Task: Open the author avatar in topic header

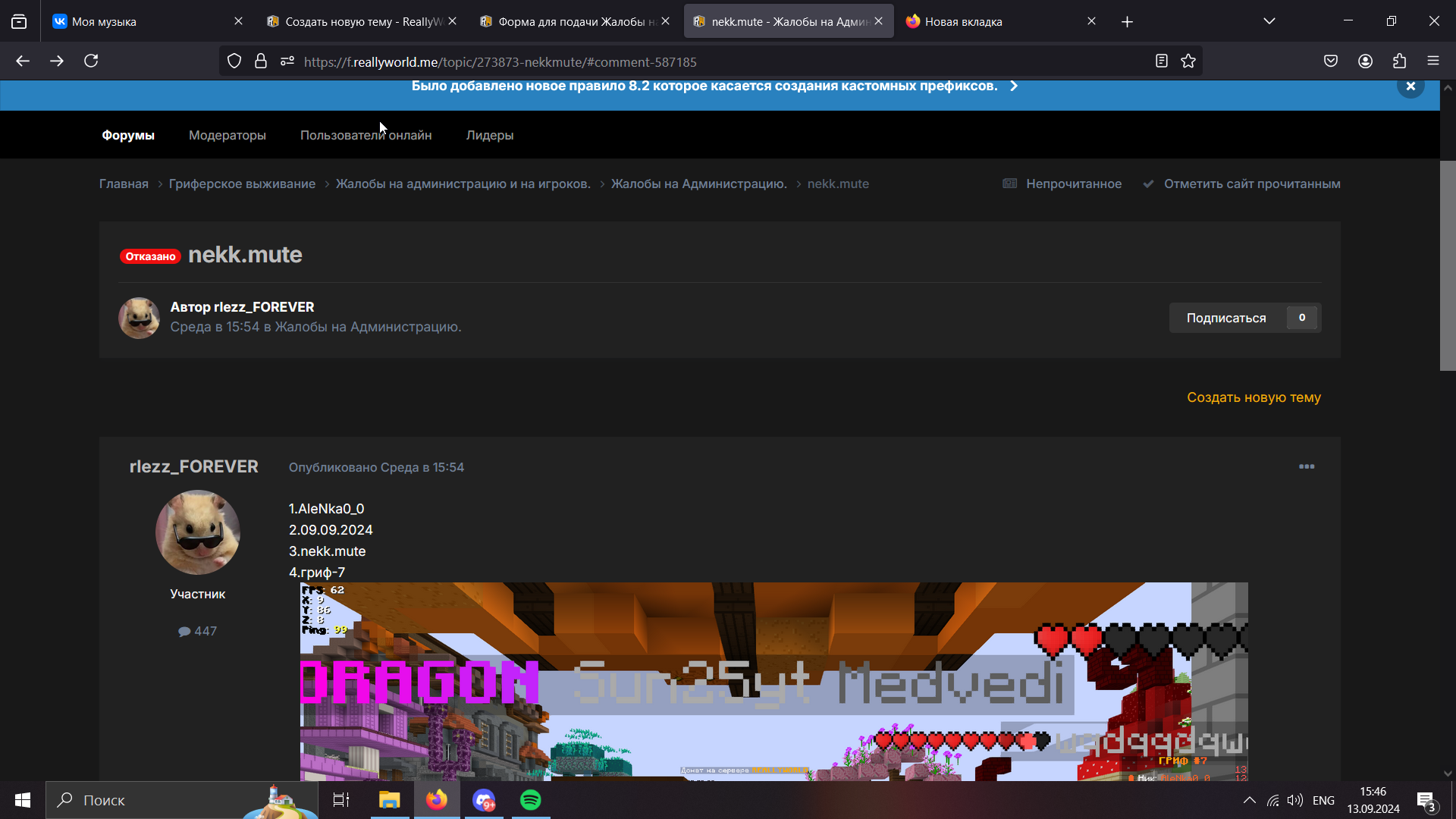Action: click(x=139, y=318)
